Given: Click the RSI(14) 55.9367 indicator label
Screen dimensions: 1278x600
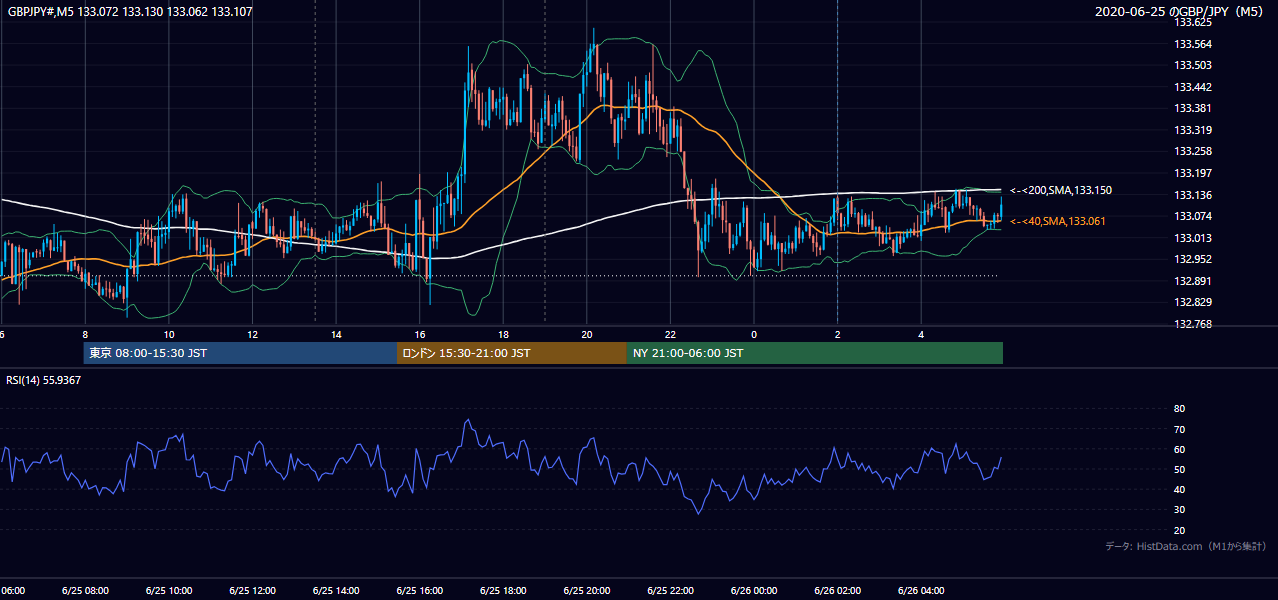Looking at the screenshot, I should coord(44,380).
